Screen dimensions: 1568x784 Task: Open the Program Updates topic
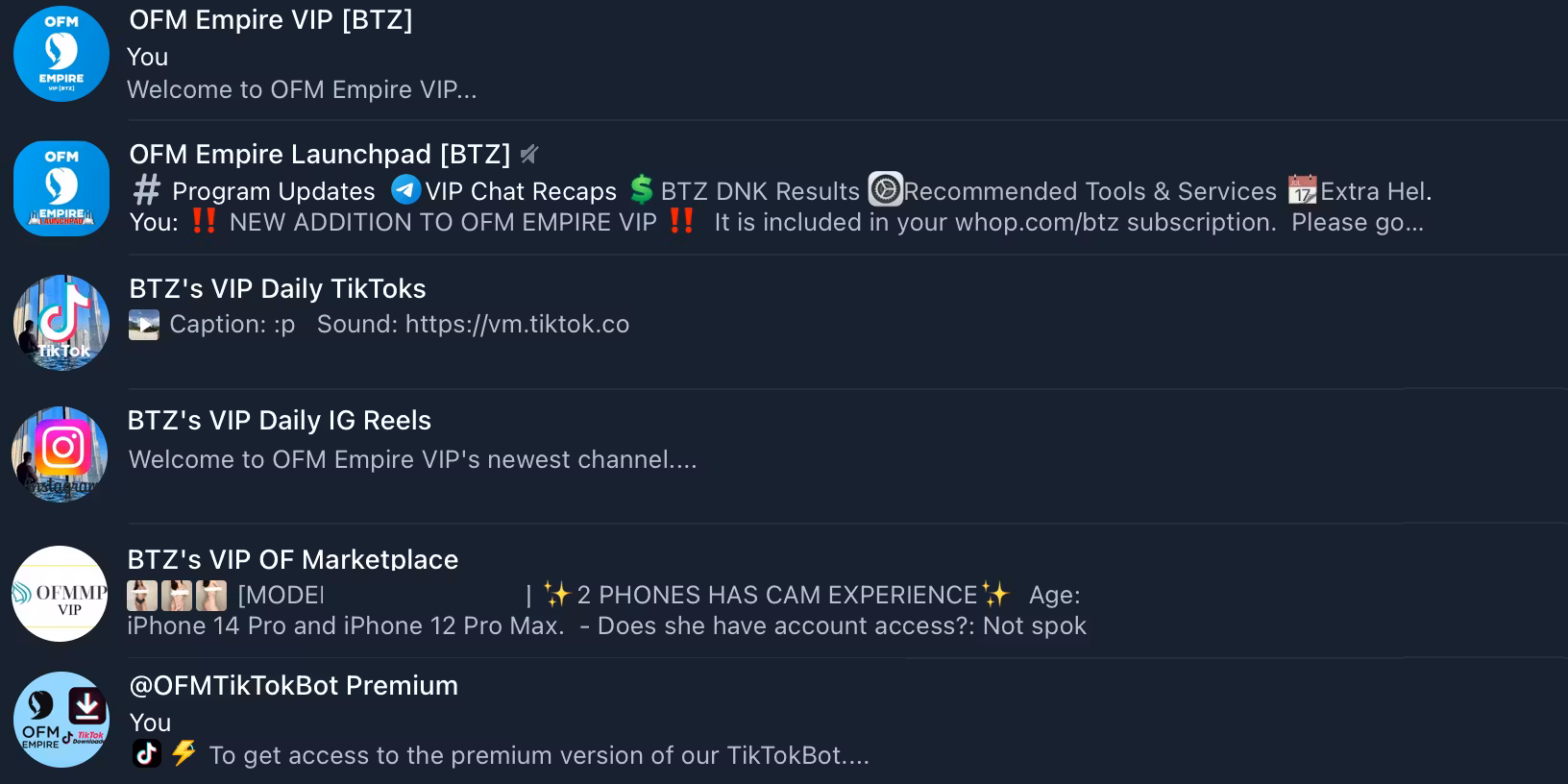tap(255, 191)
